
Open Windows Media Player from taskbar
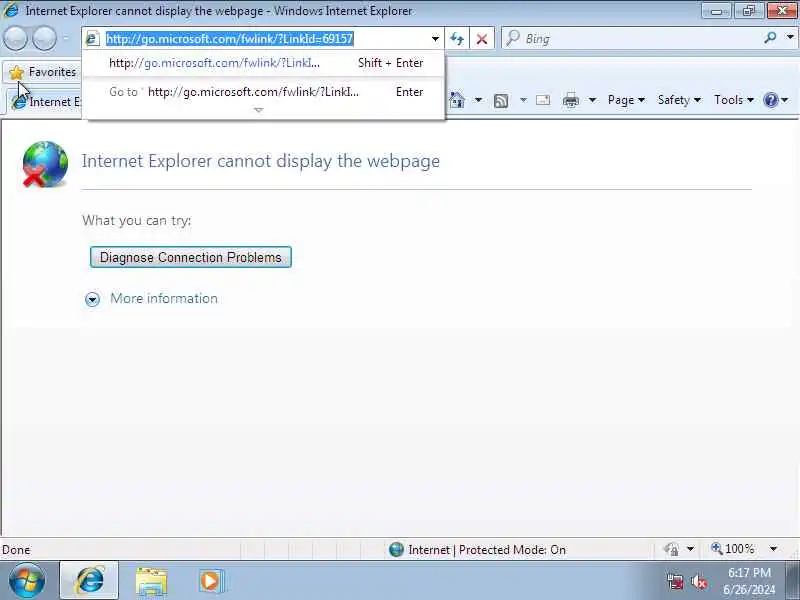click(x=211, y=581)
